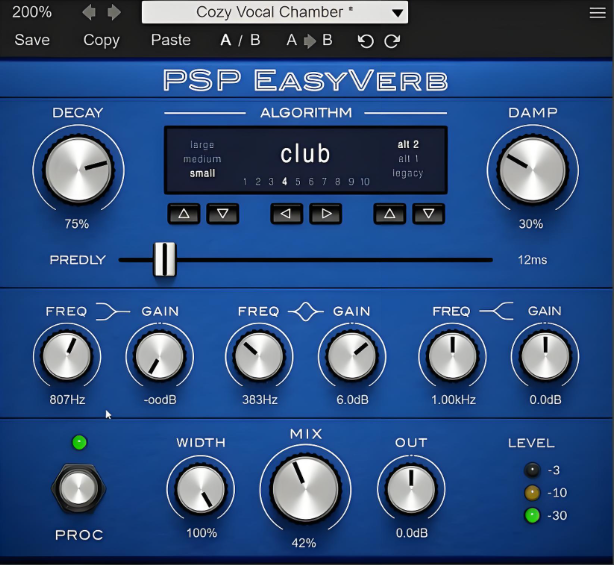Click the high-cut filter shape icon
The width and height of the screenshot is (614, 565).
click(x=496, y=311)
